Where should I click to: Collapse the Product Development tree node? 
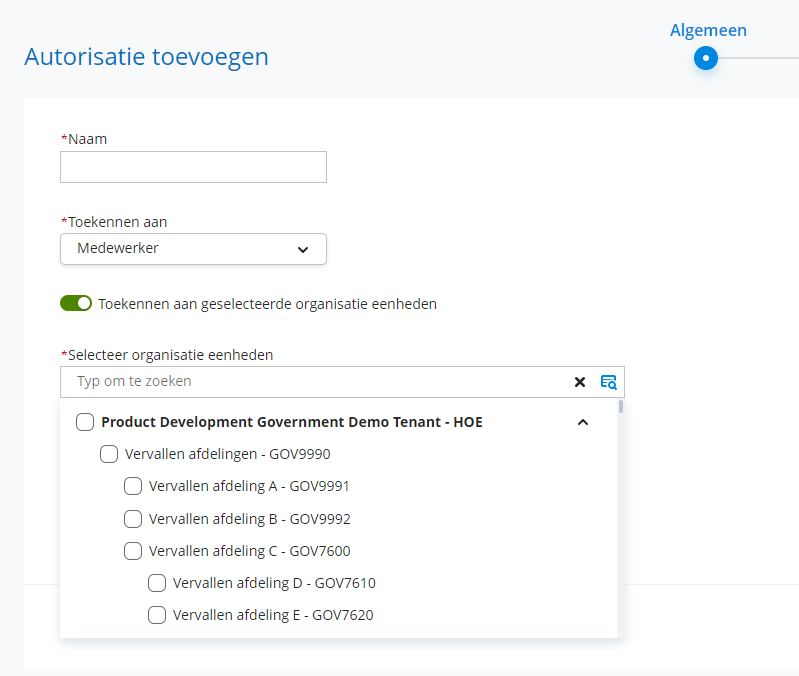583,422
